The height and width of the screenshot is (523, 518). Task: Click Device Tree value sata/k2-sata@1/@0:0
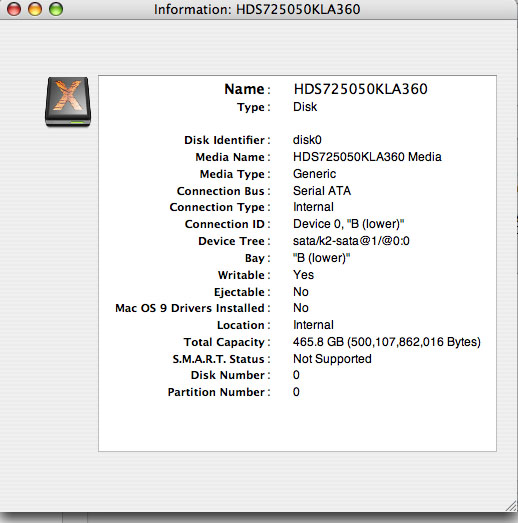[x=351, y=241]
